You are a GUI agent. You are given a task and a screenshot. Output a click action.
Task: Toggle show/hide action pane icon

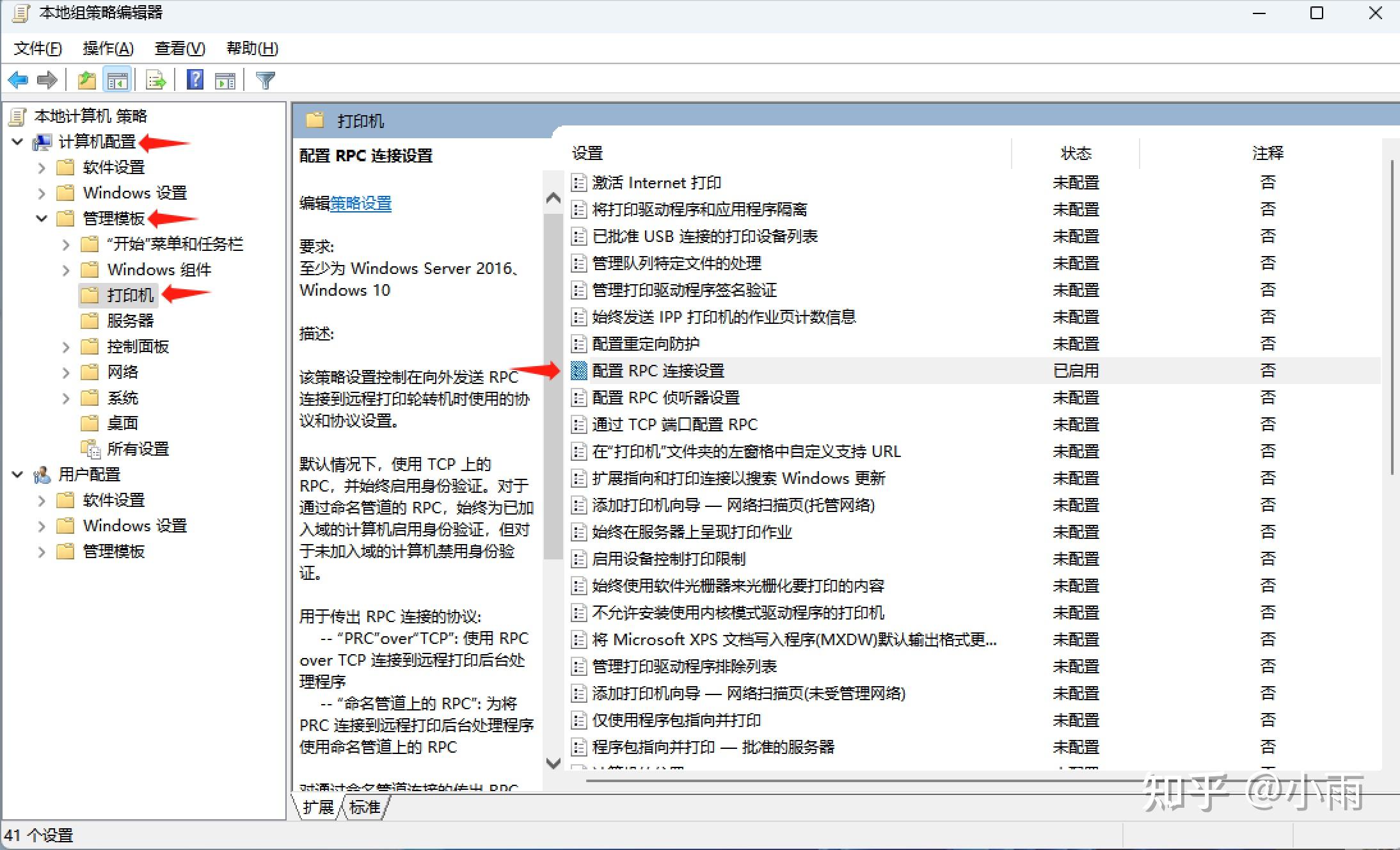tap(225, 81)
